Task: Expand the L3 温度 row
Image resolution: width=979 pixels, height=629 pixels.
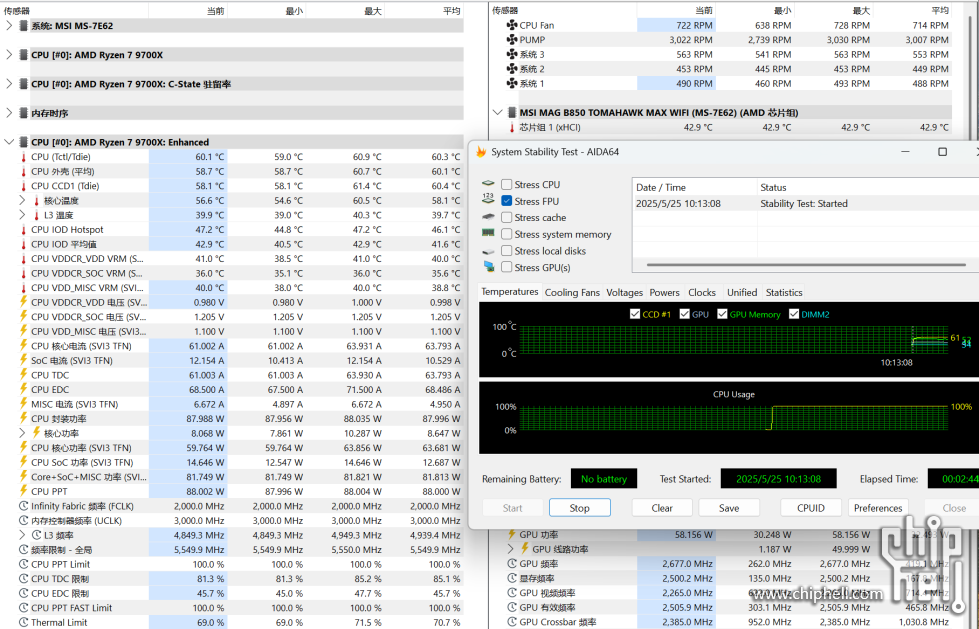Action: 22,215
